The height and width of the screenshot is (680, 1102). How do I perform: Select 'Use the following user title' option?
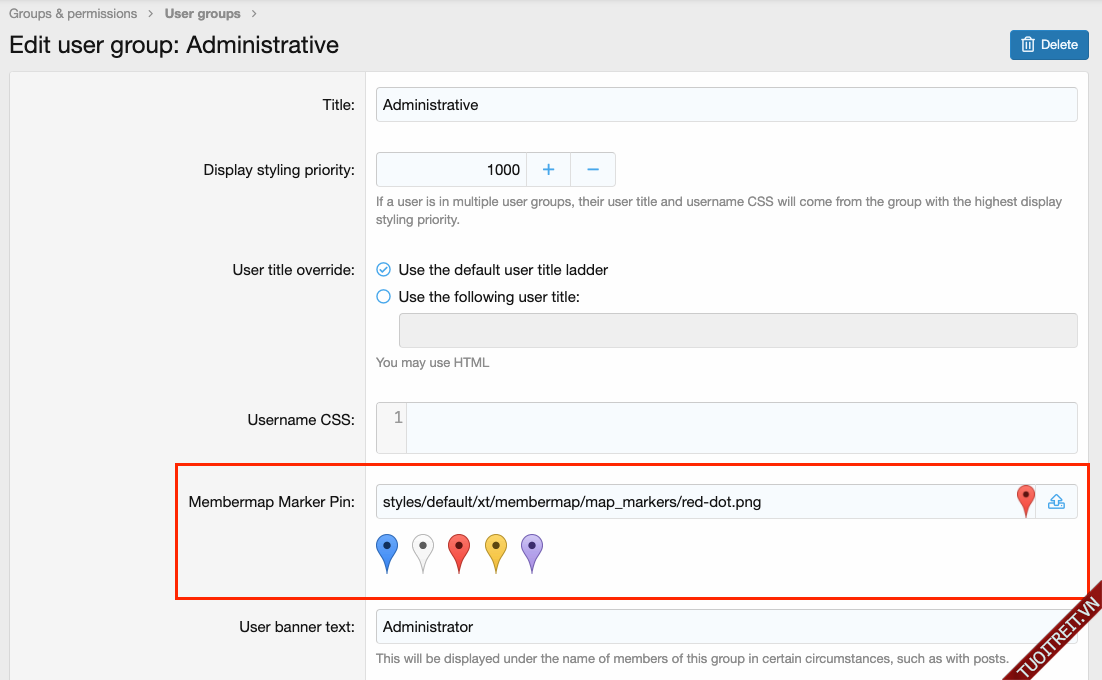click(x=383, y=297)
